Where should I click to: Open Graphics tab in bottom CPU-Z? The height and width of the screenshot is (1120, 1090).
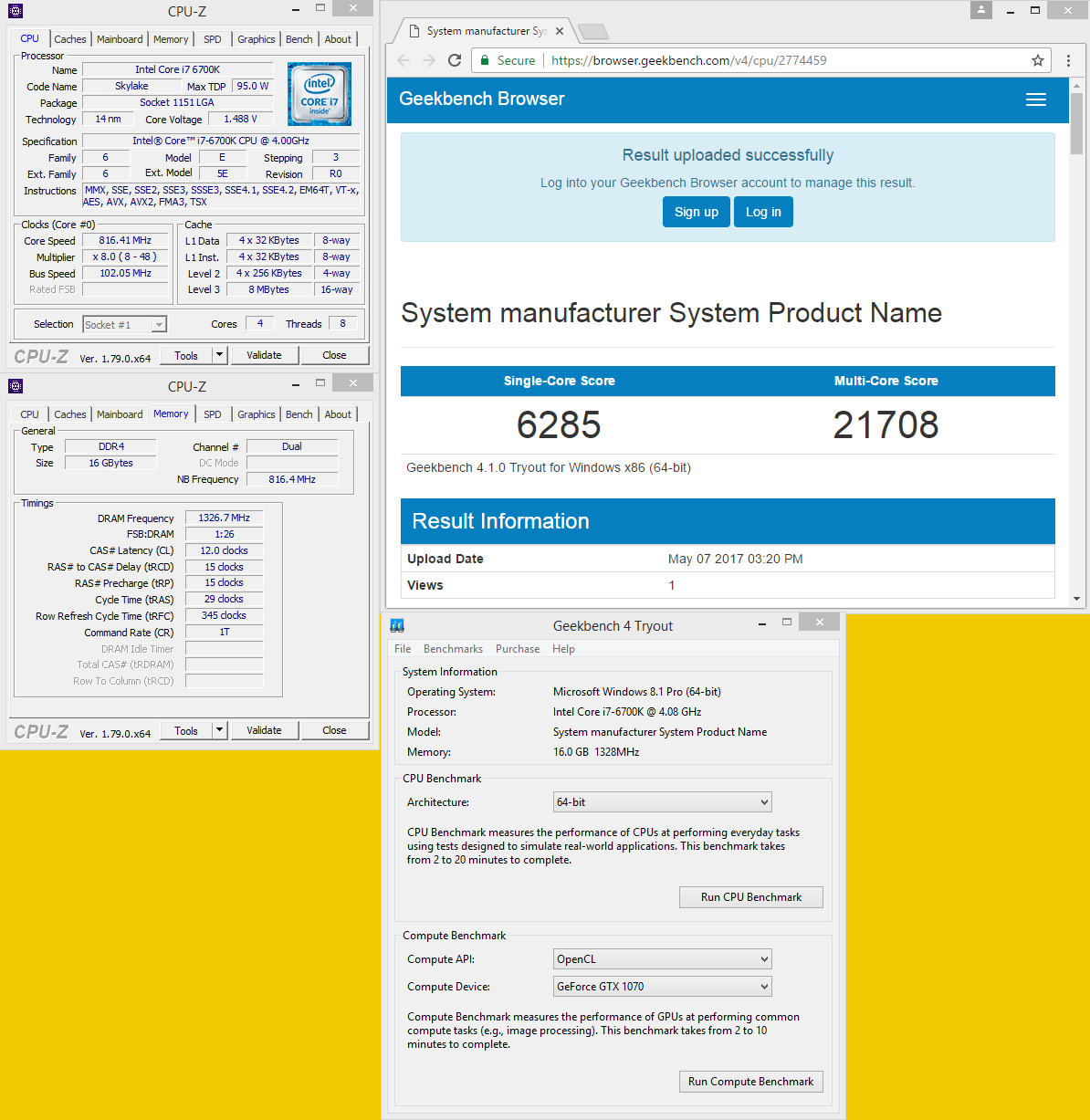[257, 414]
